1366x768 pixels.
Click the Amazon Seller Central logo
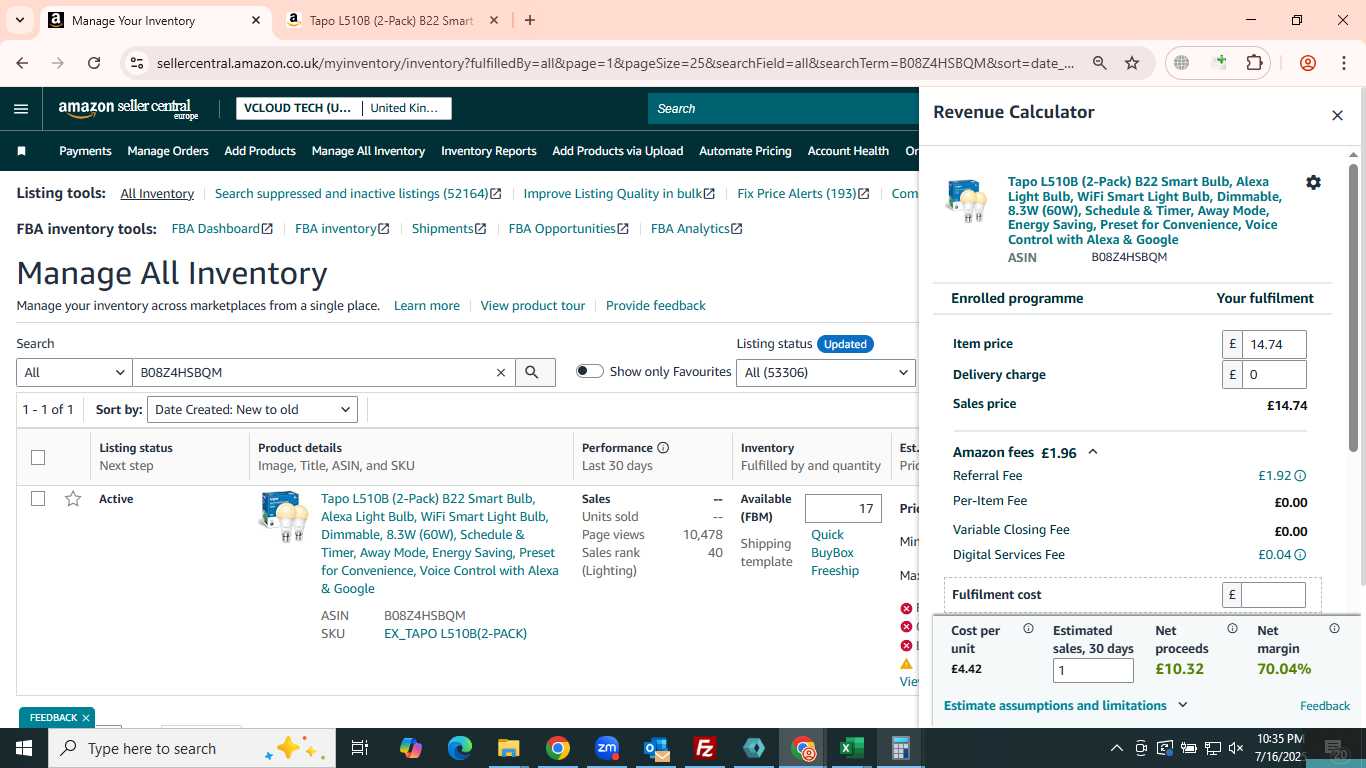tap(129, 109)
